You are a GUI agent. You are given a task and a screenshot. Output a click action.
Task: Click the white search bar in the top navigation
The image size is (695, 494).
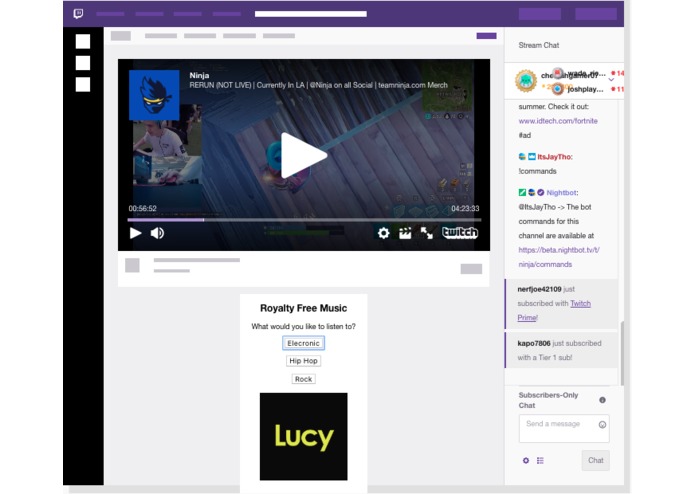(x=311, y=14)
